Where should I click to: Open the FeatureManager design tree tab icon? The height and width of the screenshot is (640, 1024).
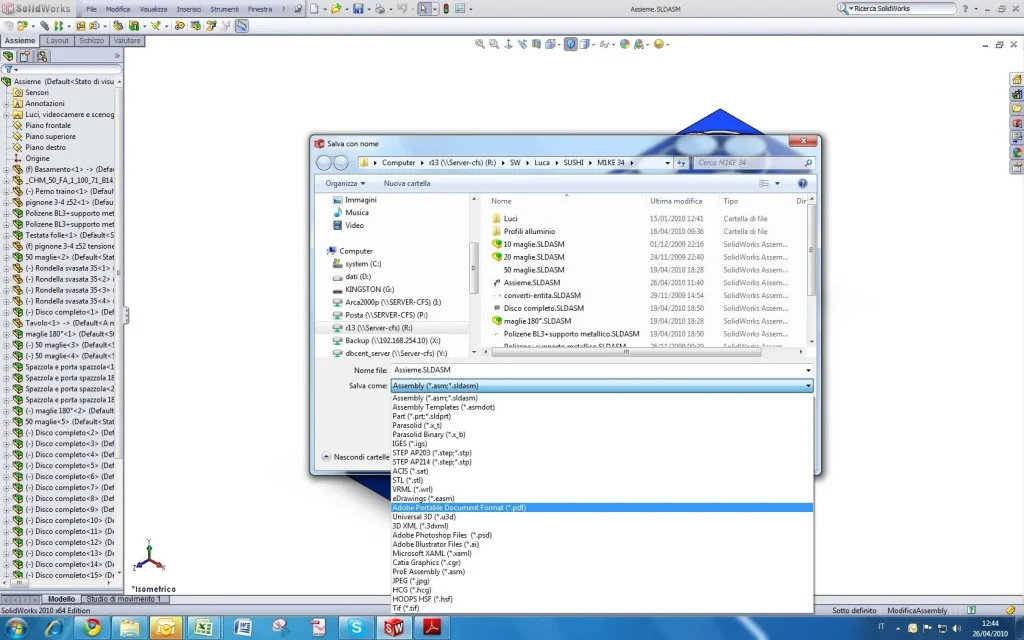8,56
